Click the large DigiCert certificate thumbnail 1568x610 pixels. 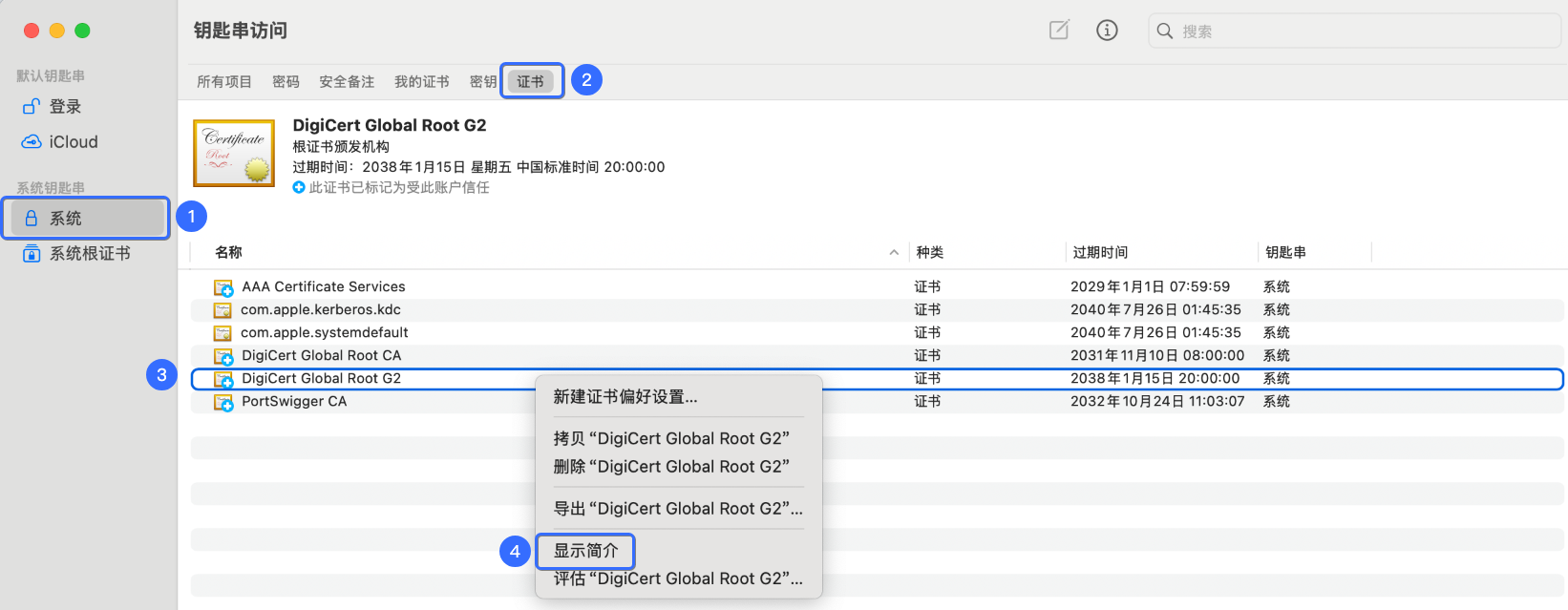click(x=234, y=153)
